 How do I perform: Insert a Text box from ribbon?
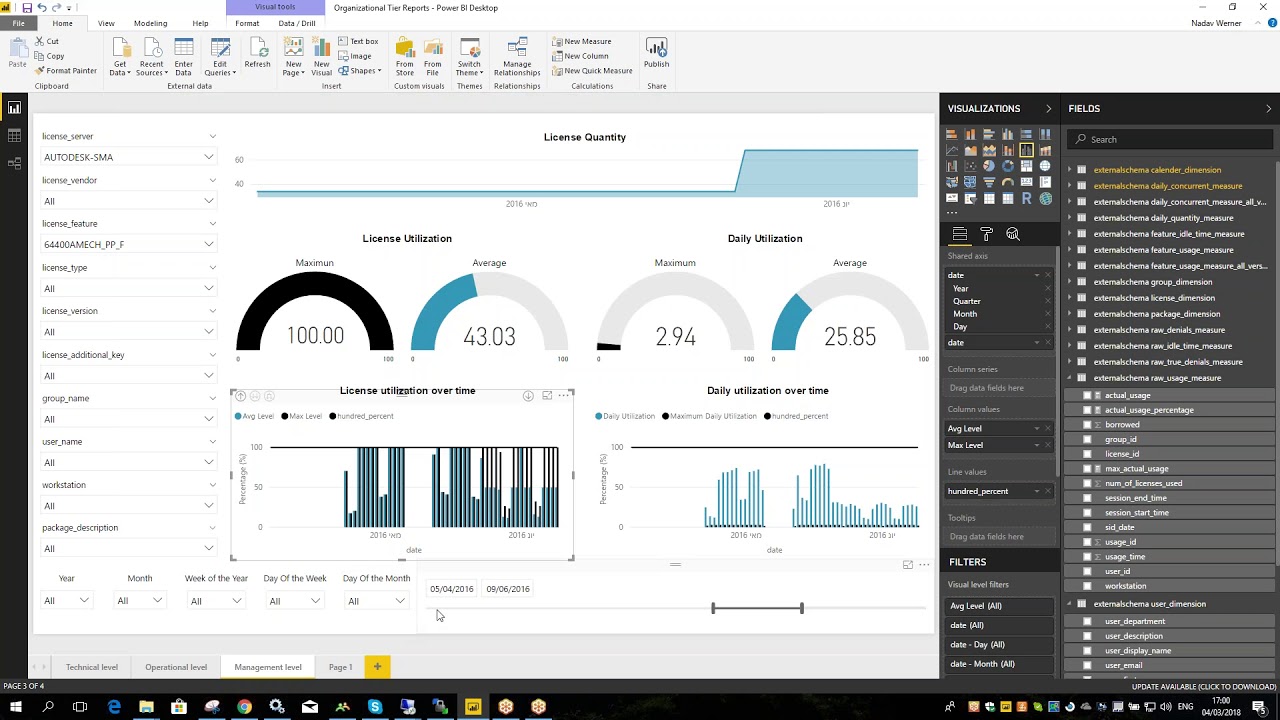[358, 41]
